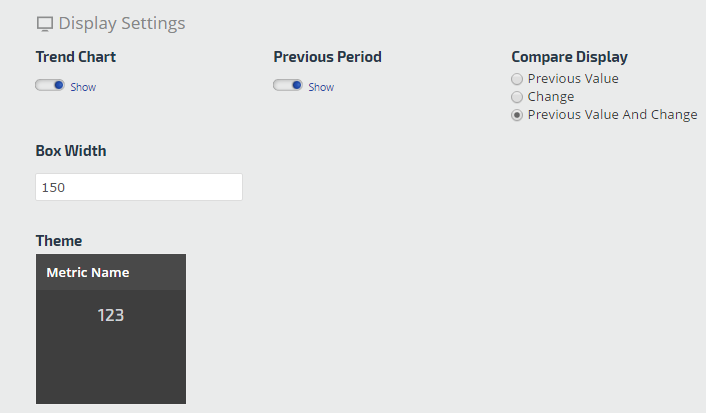Click the Previous Value option label text

573,79
